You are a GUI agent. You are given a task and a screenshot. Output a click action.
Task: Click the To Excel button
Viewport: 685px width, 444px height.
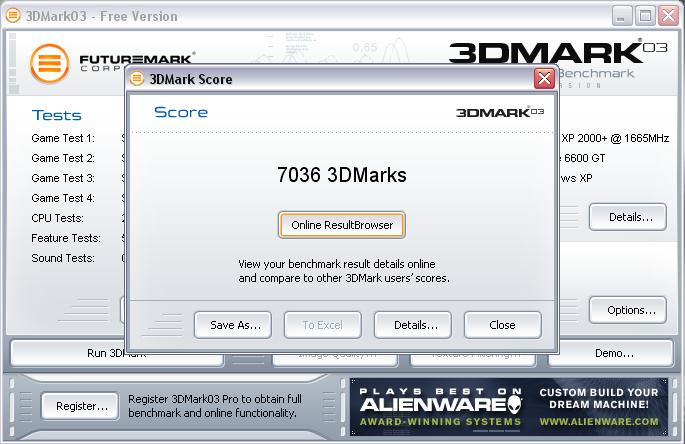pyautogui.click(x=323, y=325)
